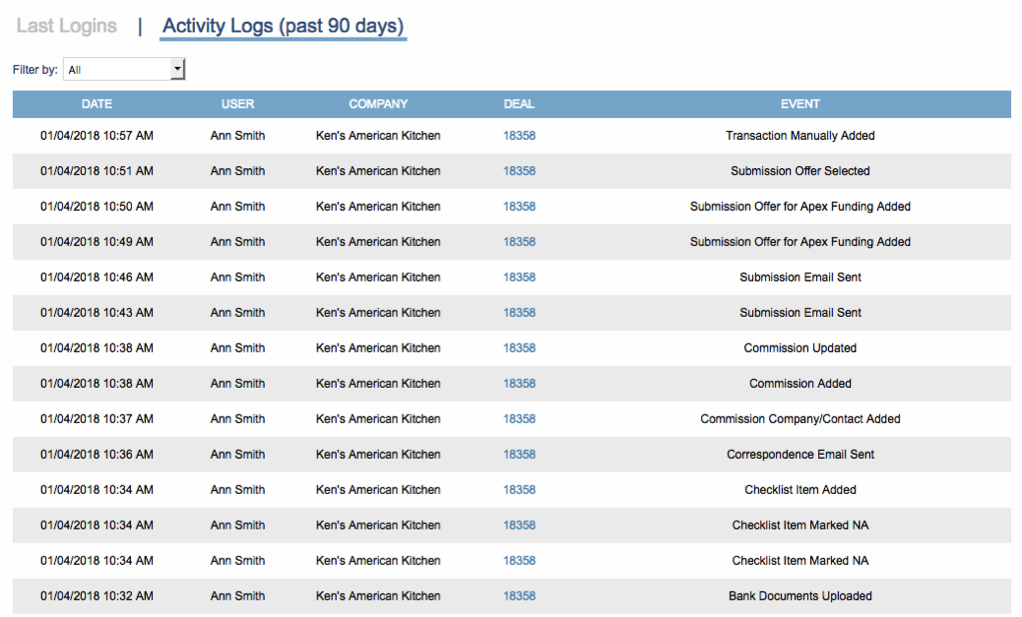Open deal 18358 on the Submission Offer Selected row
This screenshot has height=617, width=1022.
[519, 171]
